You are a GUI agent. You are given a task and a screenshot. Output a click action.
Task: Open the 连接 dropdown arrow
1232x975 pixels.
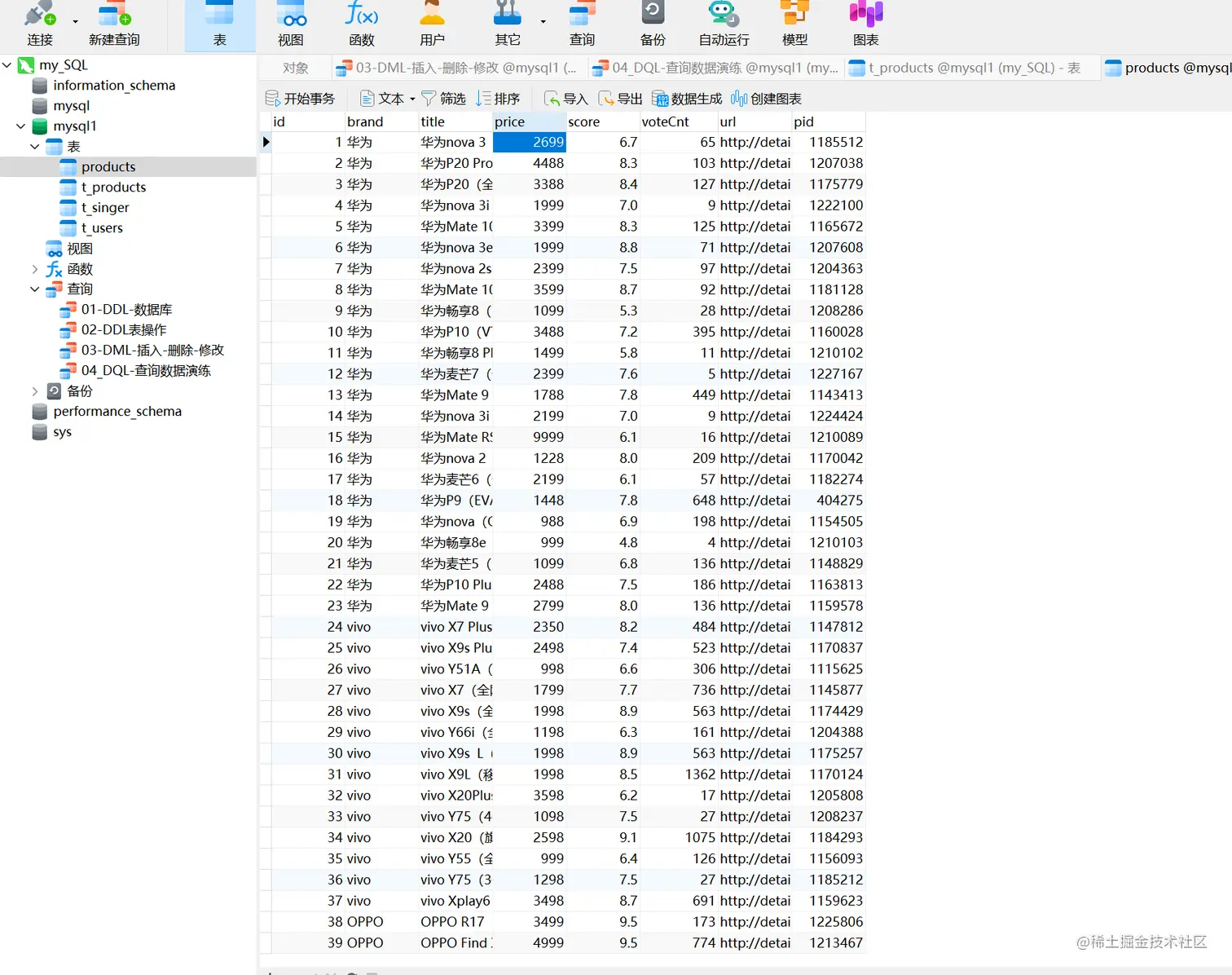[75, 22]
